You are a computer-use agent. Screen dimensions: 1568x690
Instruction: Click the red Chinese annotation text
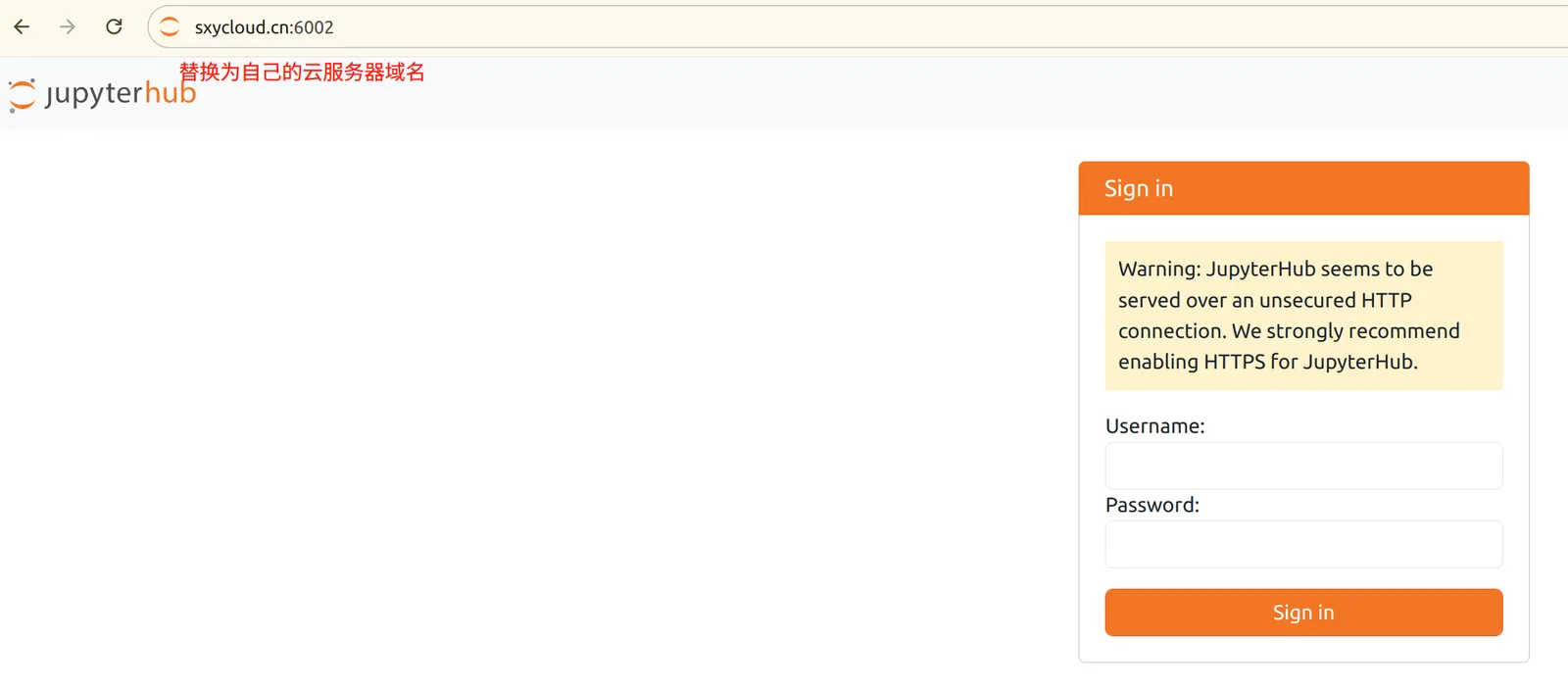(302, 72)
